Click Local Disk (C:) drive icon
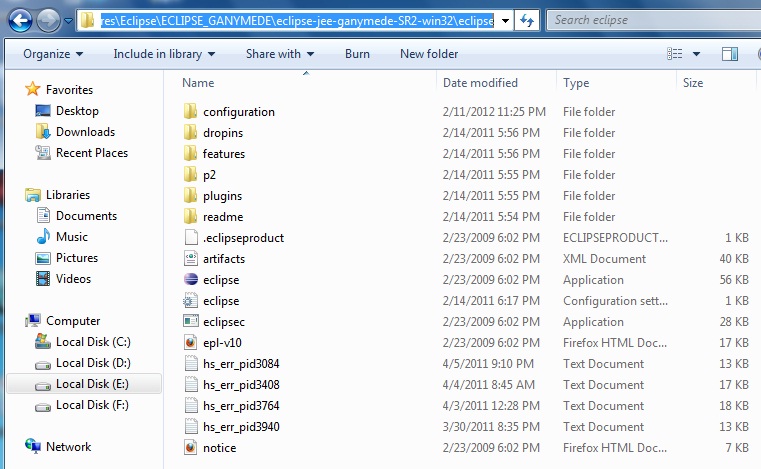 coord(43,342)
